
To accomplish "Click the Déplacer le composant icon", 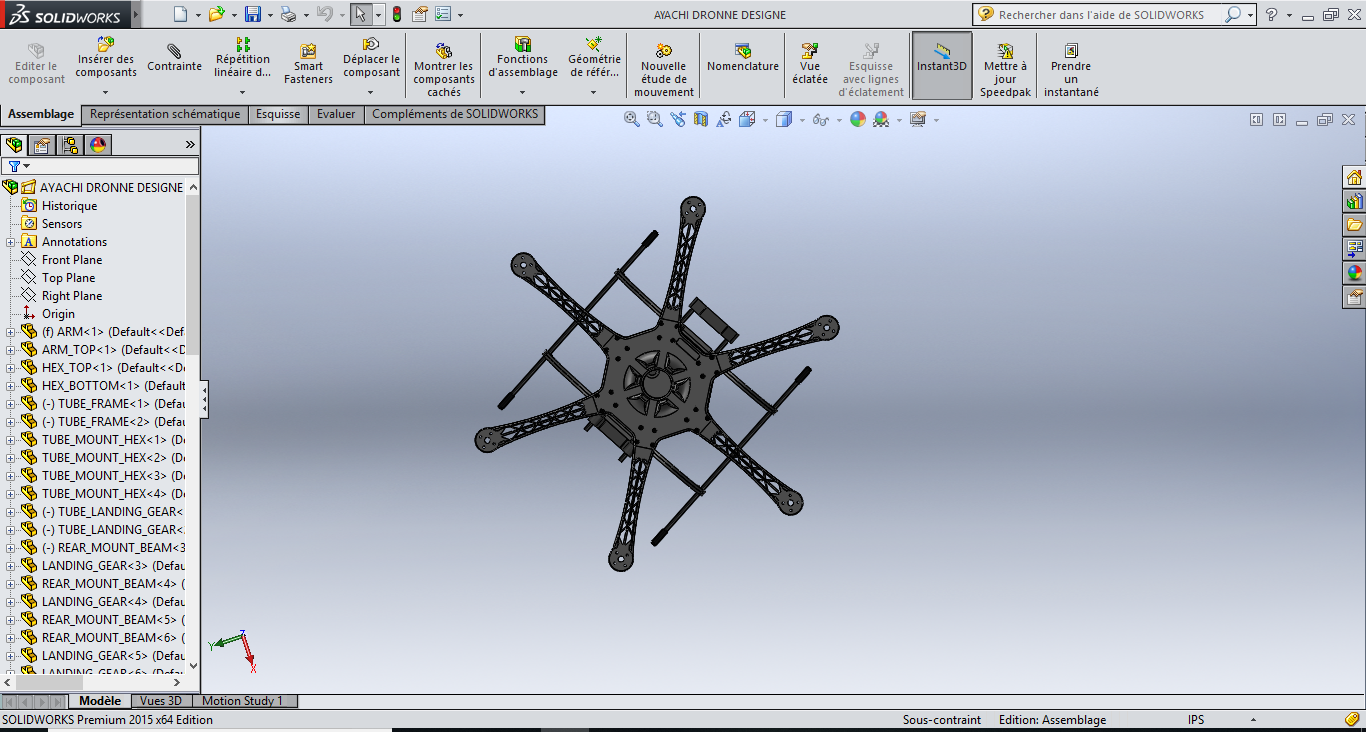I will tap(371, 45).
